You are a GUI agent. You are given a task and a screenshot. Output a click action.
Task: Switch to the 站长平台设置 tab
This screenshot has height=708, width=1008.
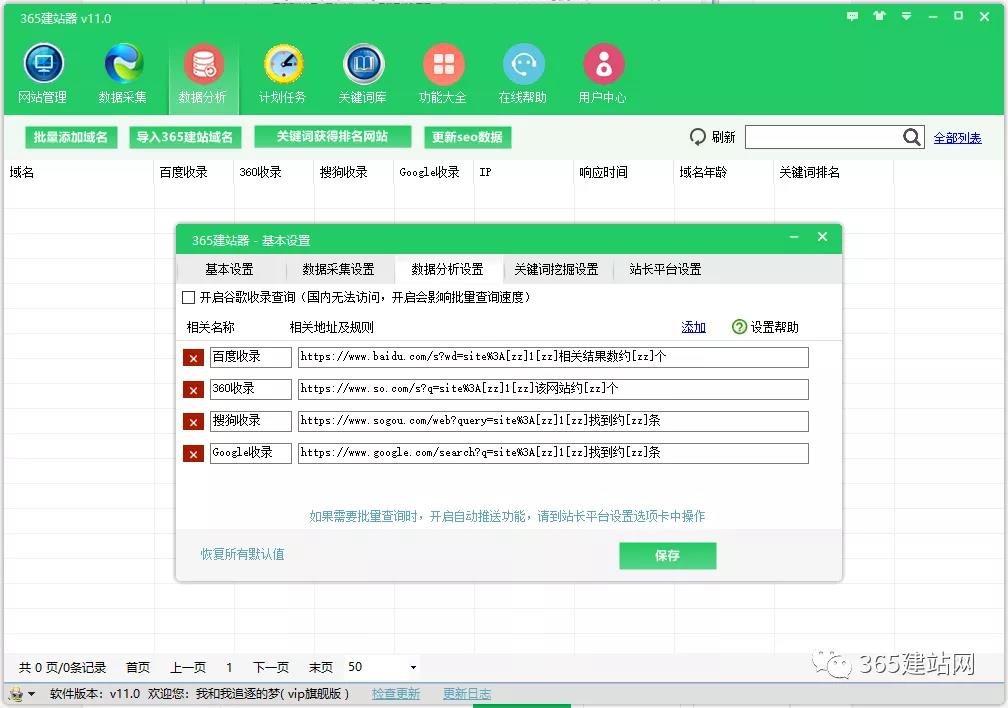coord(666,269)
